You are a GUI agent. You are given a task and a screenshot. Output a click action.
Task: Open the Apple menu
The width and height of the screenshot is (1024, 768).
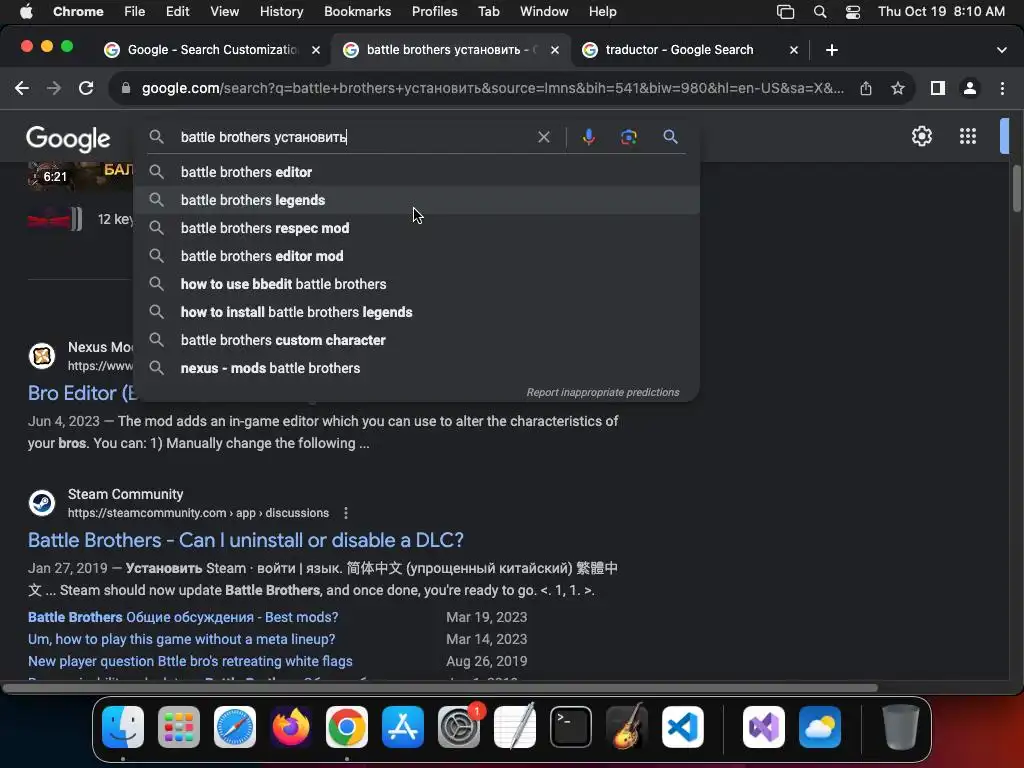point(26,12)
